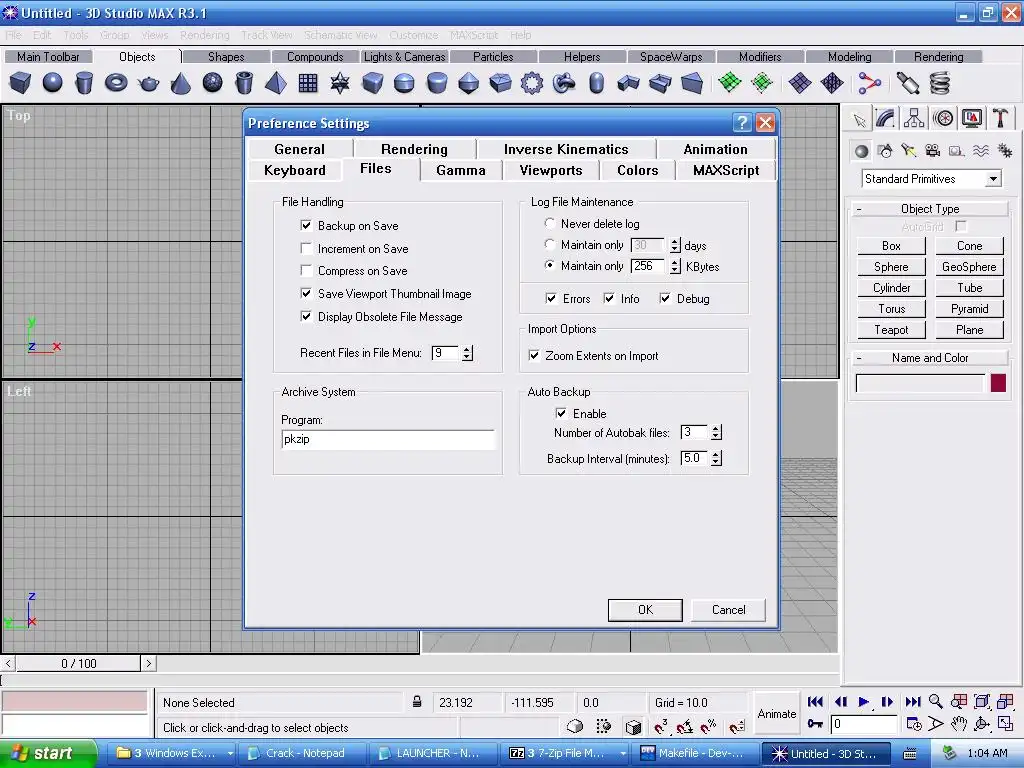
Task: Switch to the Modifiers toolbar tab
Action: (760, 57)
